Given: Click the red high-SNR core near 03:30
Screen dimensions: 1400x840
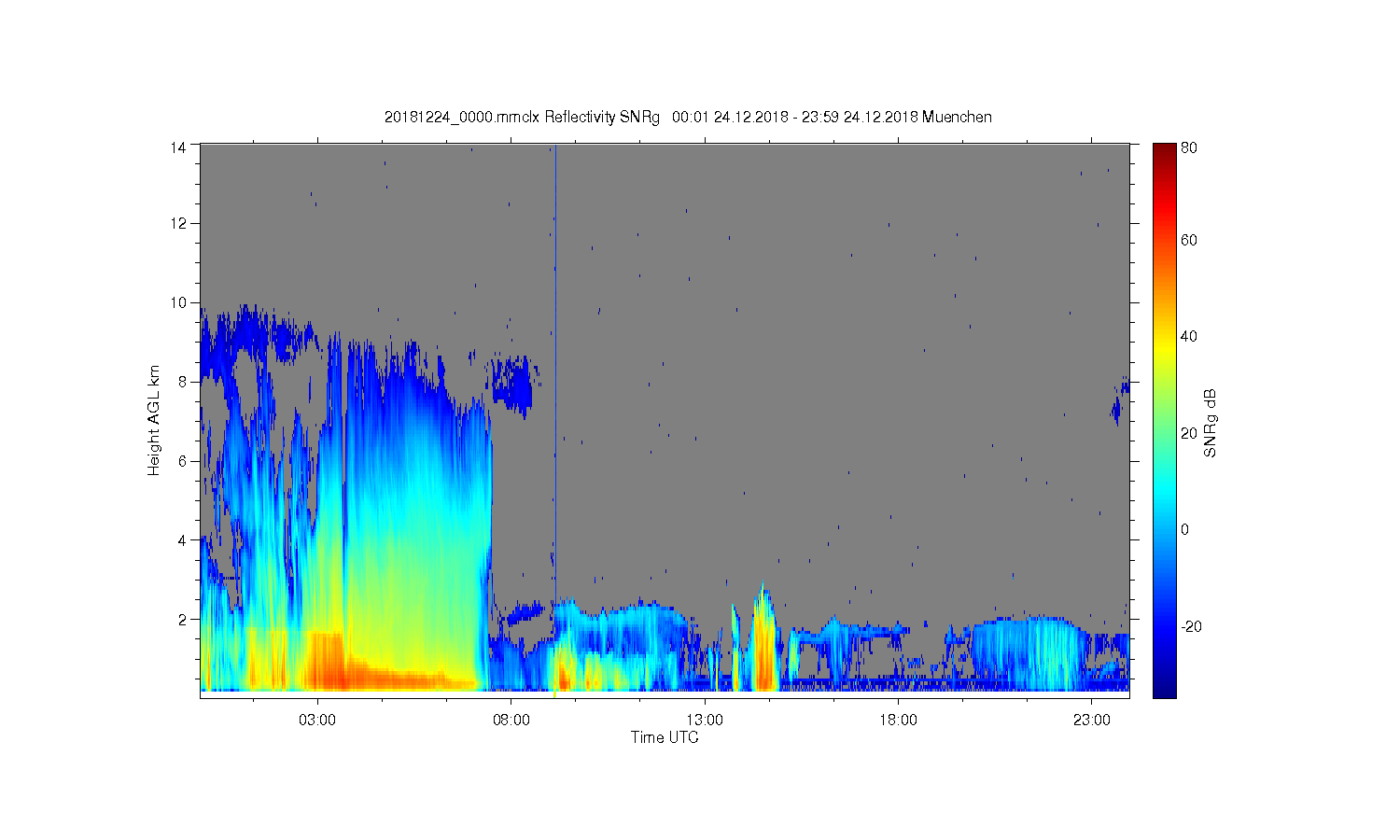Looking at the screenshot, I should coord(327,665).
